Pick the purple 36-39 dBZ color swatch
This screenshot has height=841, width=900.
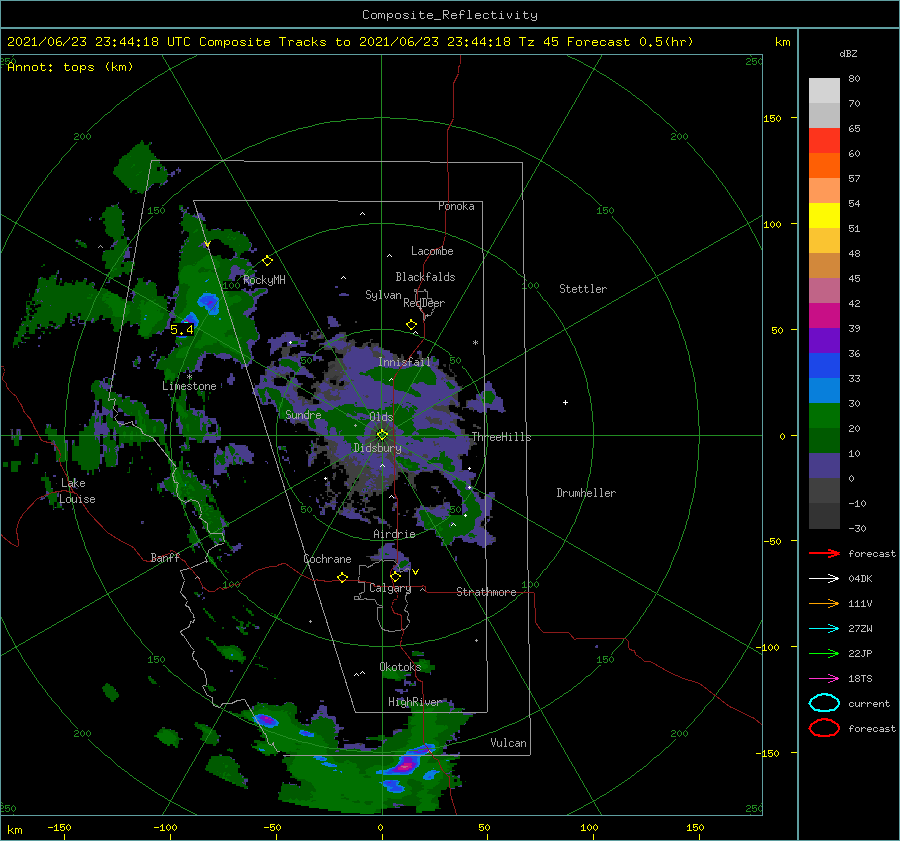[x=824, y=340]
